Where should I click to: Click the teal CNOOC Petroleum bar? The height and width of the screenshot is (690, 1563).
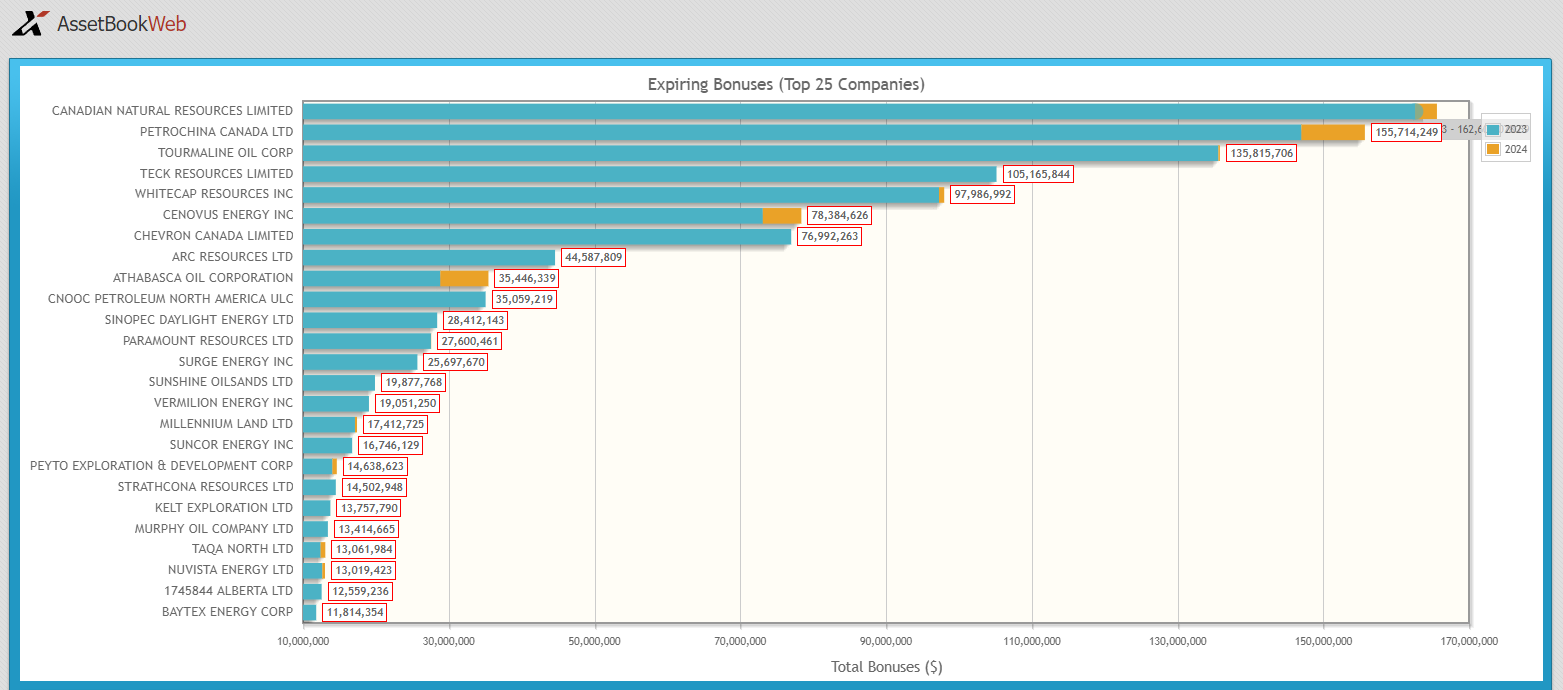(x=394, y=299)
